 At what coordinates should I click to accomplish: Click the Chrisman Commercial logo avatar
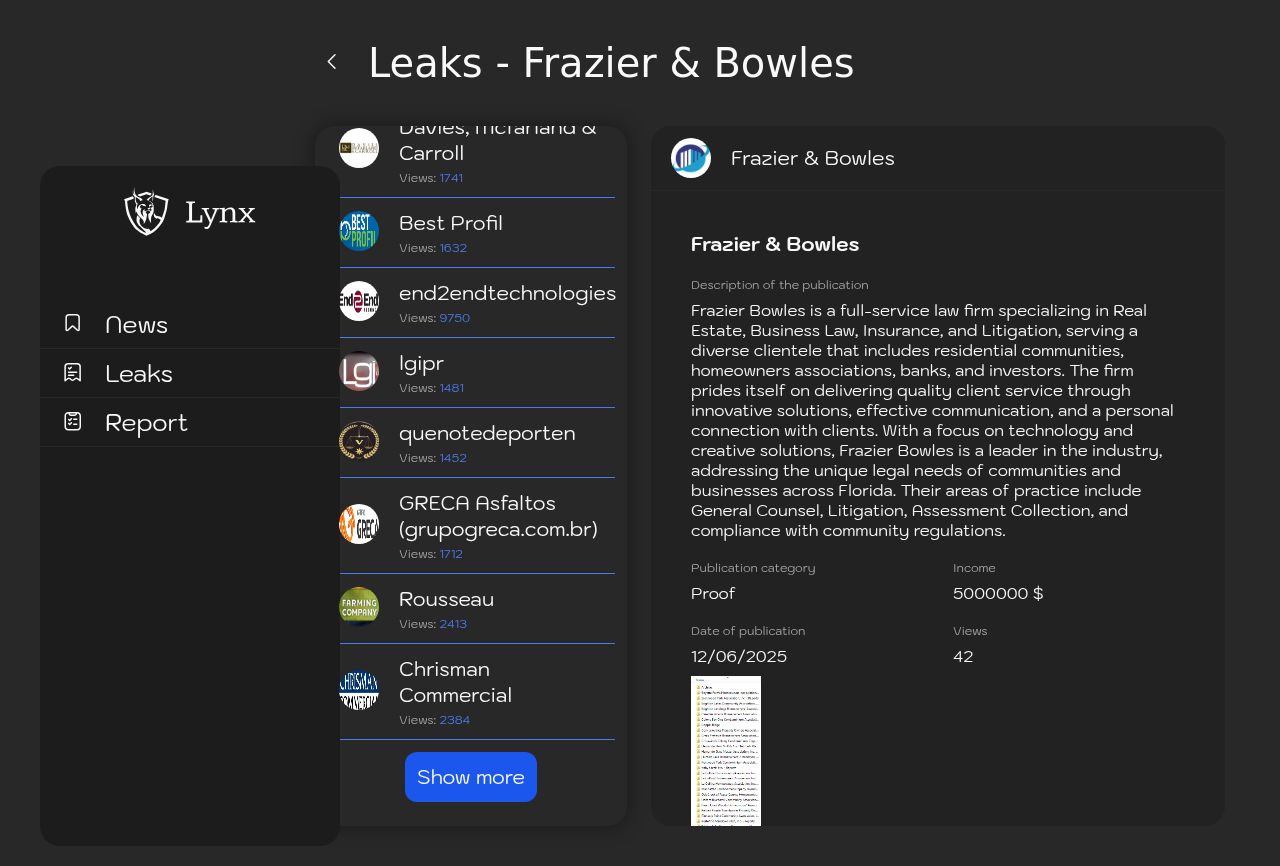pos(359,690)
